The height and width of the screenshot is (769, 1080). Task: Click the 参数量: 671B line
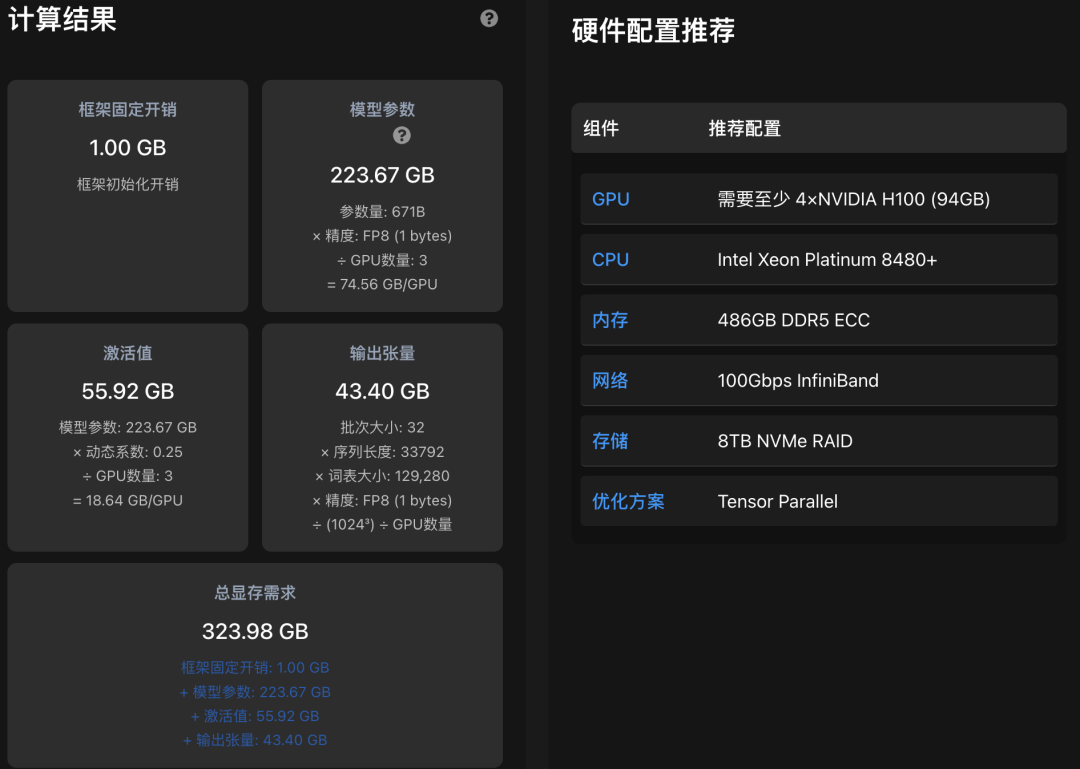point(382,212)
